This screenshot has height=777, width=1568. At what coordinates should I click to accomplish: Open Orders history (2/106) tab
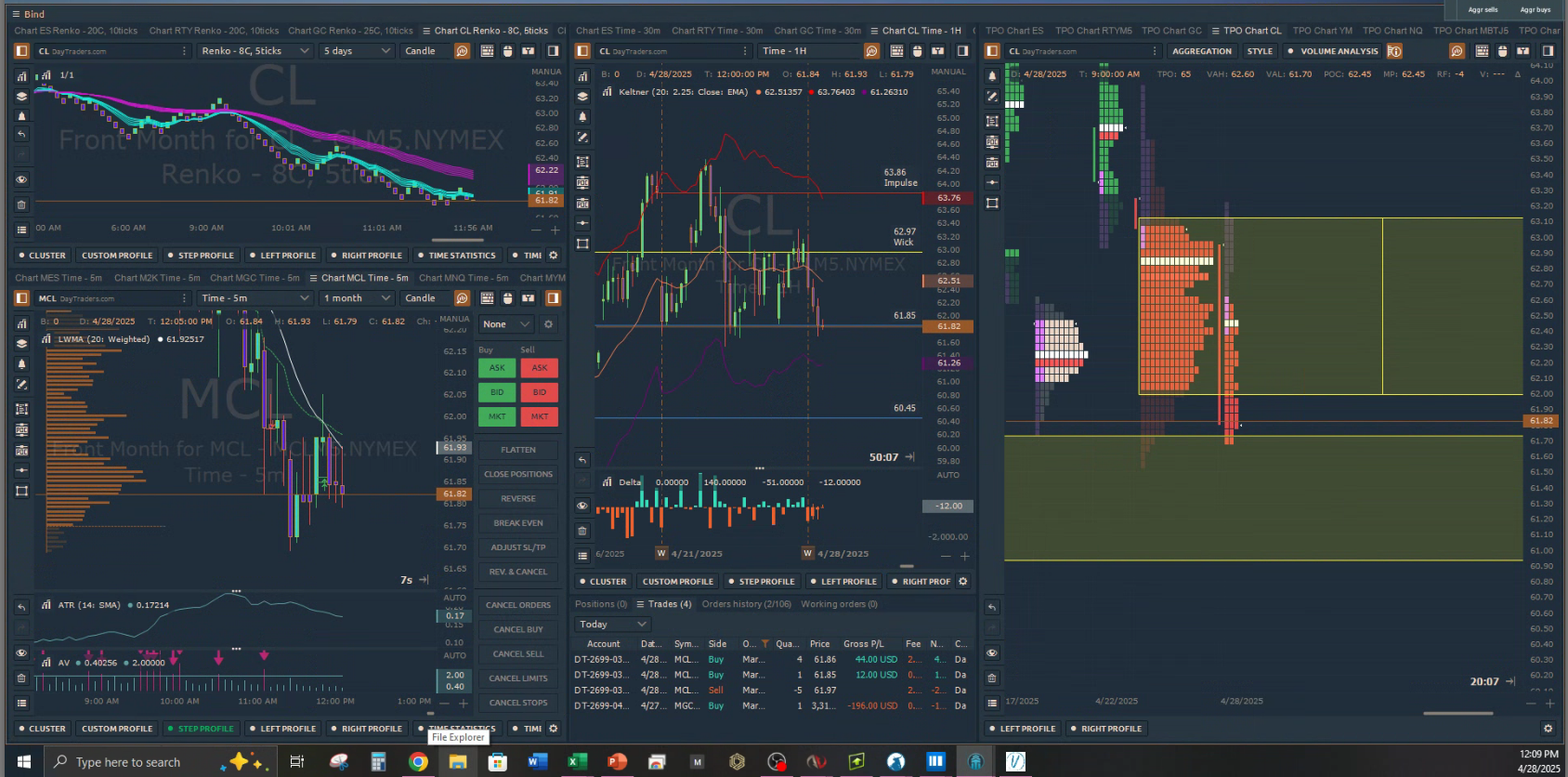point(746,604)
